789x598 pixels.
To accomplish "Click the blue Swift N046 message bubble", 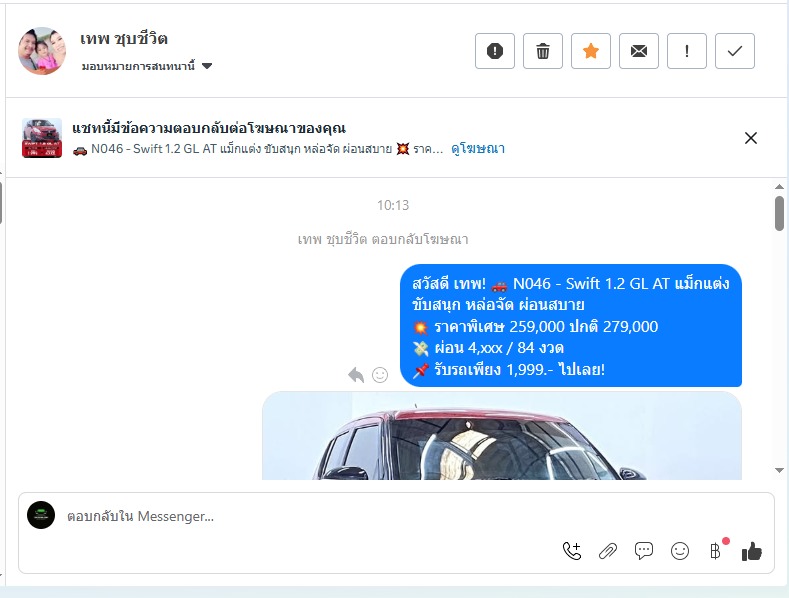I will [571, 326].
